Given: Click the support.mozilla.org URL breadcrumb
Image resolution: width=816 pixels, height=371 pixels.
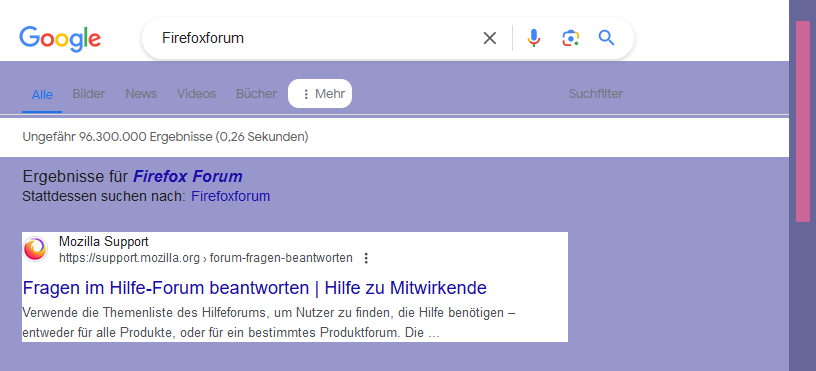Looking at the screenshot, I should [206, 258].
